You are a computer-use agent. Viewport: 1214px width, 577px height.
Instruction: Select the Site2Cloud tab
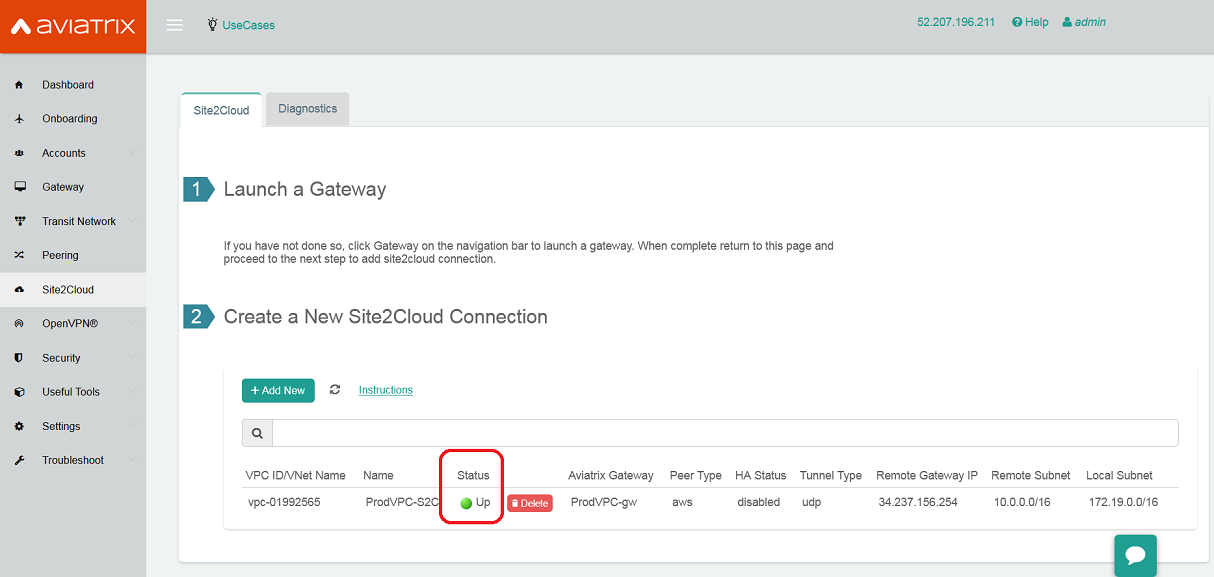(221, 110)
